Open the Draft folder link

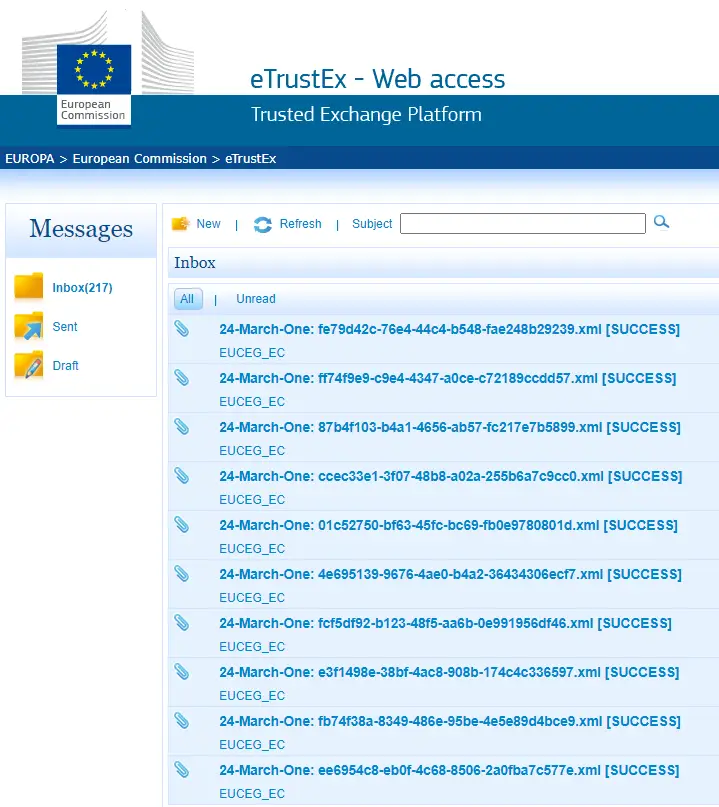tap(65, 366)
